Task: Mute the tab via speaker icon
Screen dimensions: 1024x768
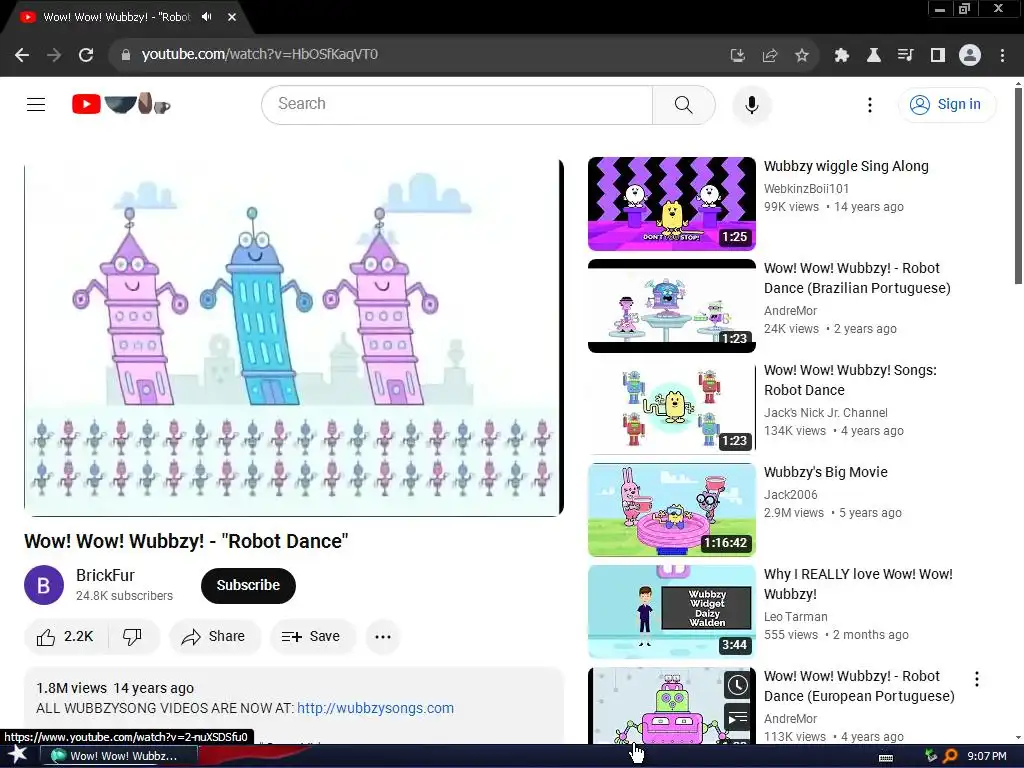Action: tap(207, 17)
